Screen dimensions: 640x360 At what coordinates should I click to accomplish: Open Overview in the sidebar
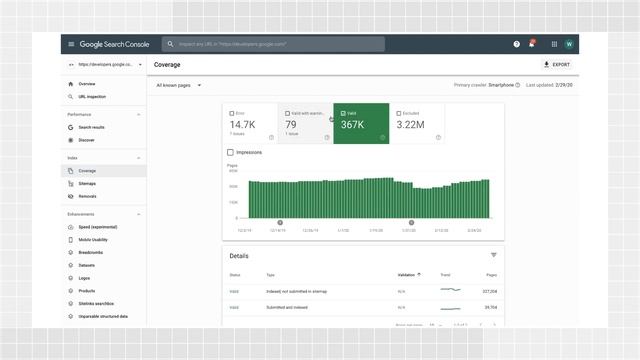[x=104, y=84]
